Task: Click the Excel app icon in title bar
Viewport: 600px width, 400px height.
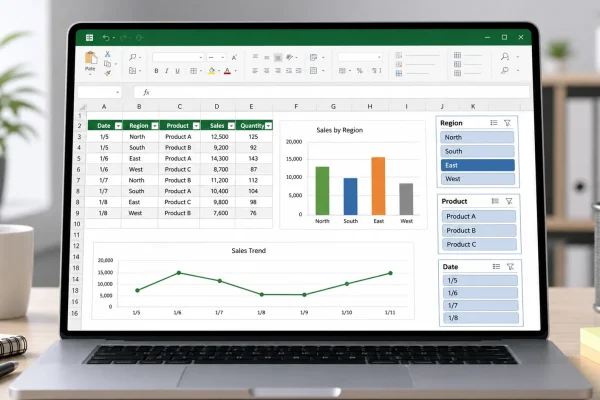Action: [x=89, y=38]
